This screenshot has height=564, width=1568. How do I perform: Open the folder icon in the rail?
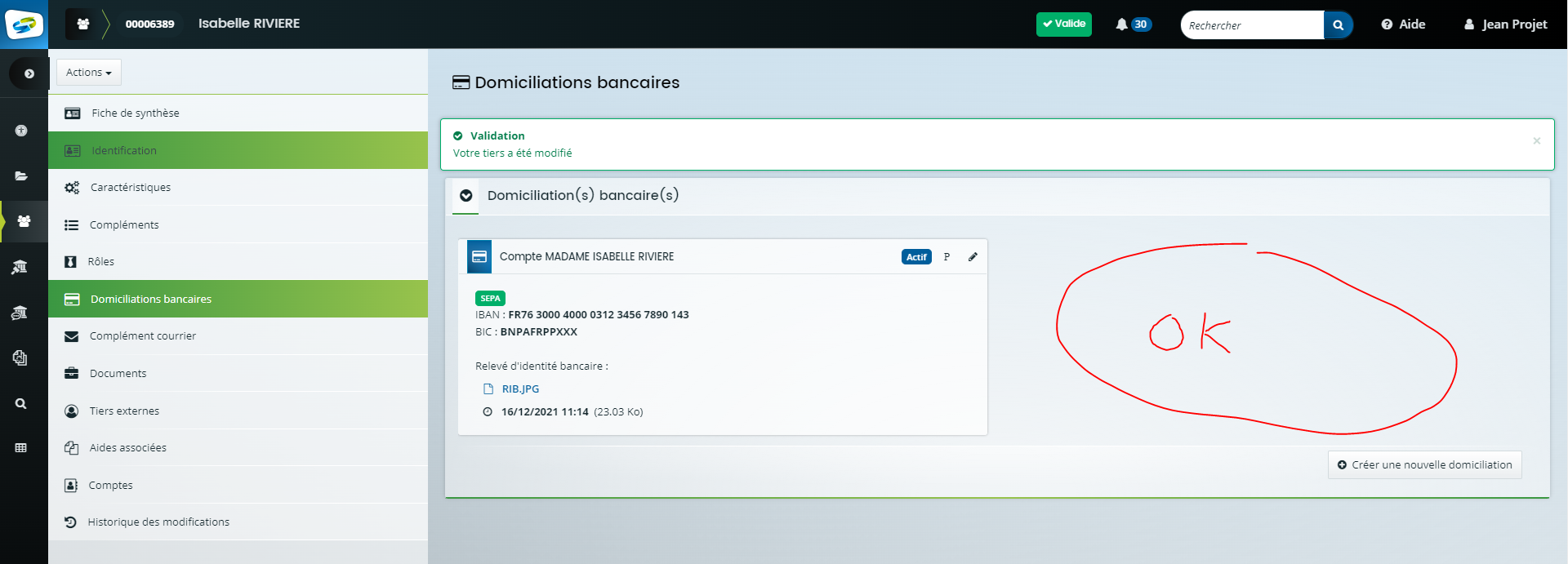[21, 175]
